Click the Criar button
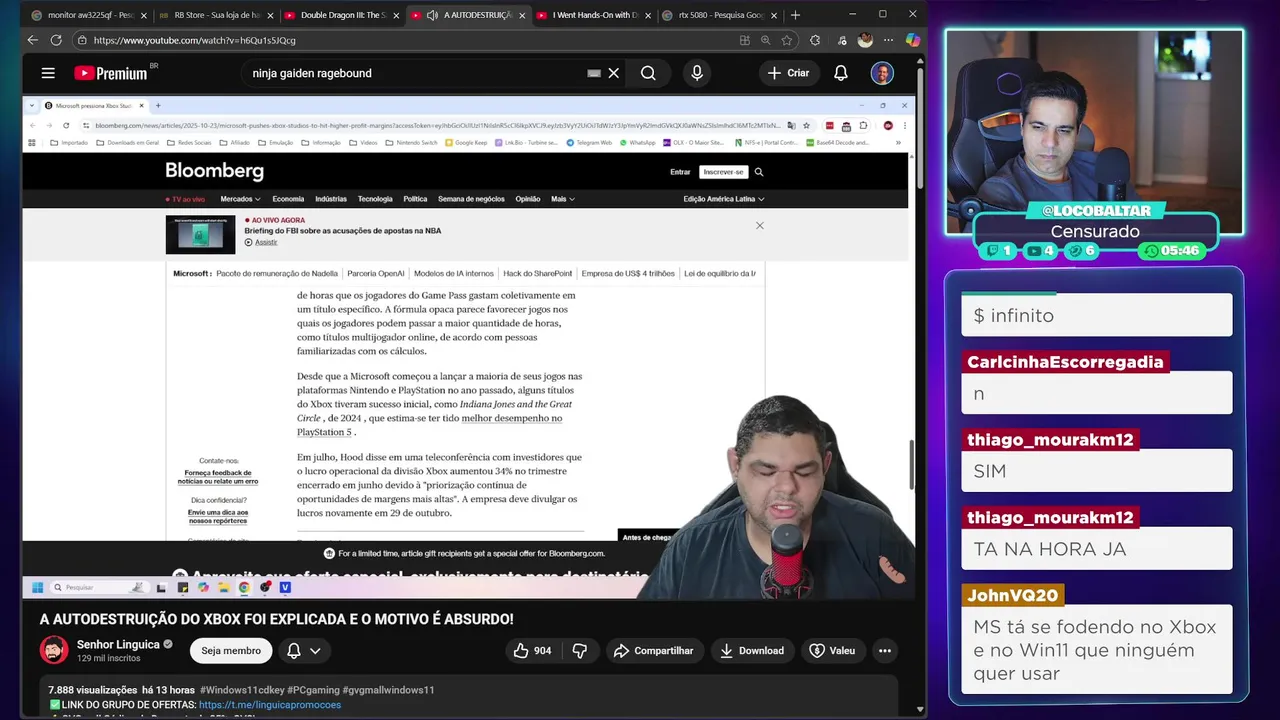The height and width of the screenshot is (720, 1280). (788, 73)
